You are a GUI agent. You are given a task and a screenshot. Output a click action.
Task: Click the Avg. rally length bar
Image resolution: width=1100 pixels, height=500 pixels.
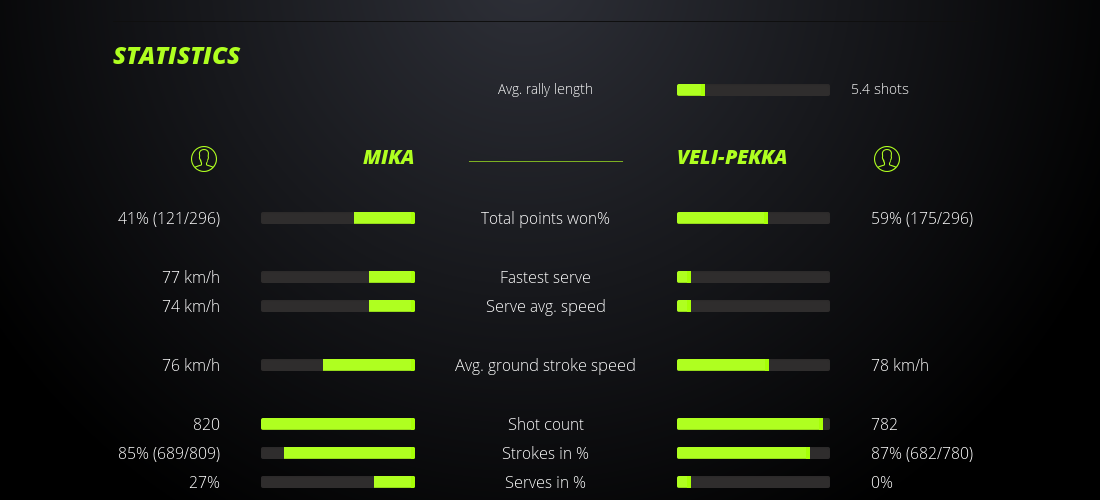pos(753,90)
